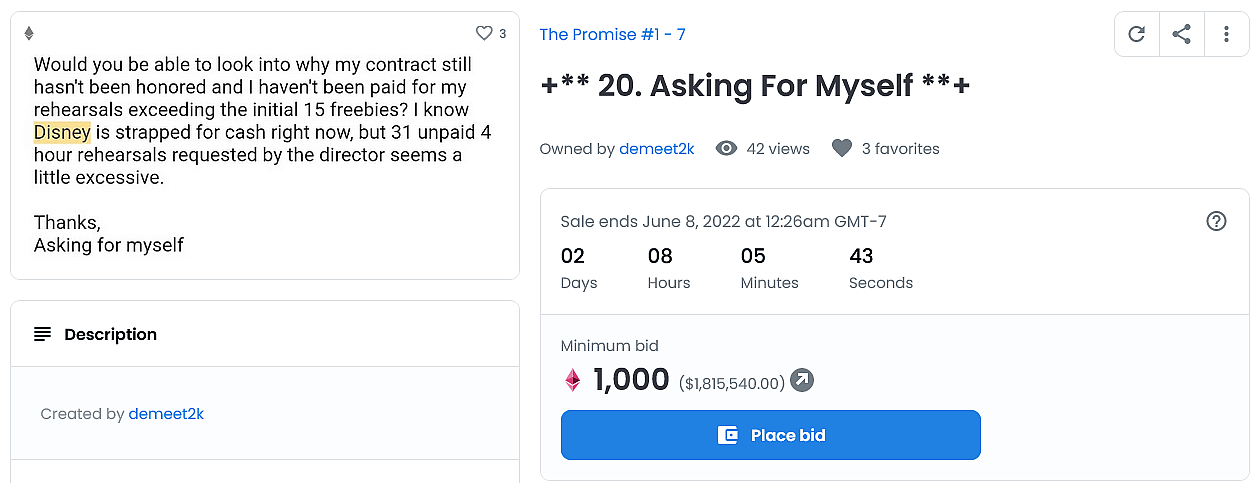The height and width of the screenshot is (483, 1256).
Task: Open creator demeet2k link in Description
Action: (166, 414)
